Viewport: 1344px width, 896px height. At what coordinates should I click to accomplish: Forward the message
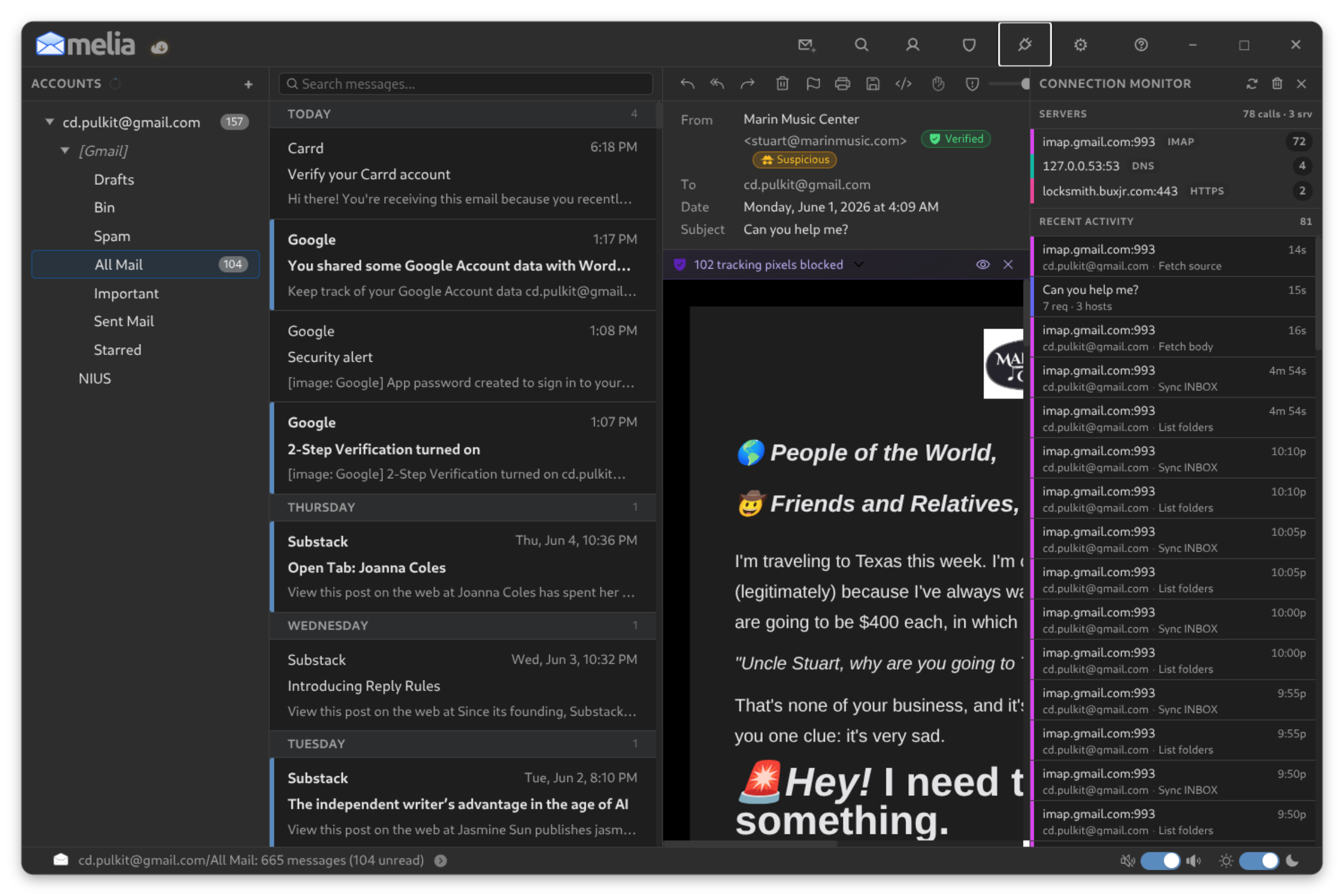click(748, 84)
